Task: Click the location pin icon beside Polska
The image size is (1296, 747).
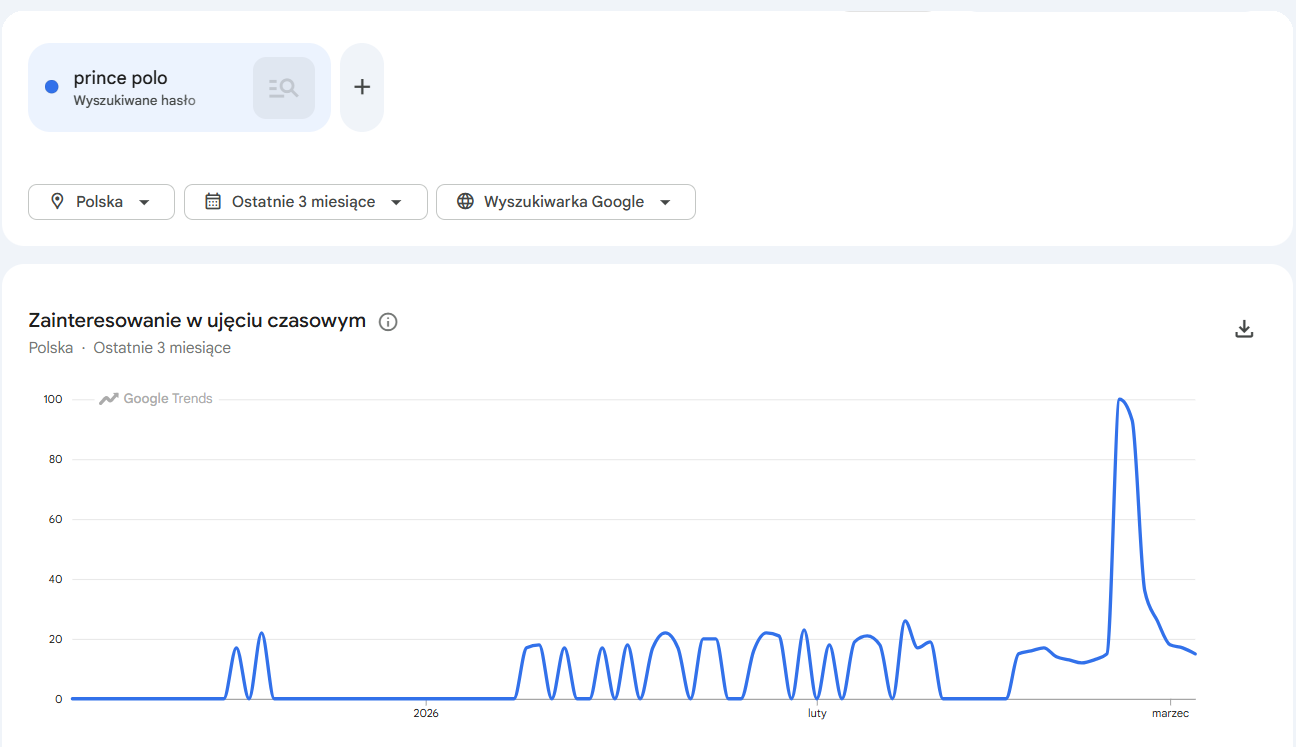Action: (x=58, y=201)
